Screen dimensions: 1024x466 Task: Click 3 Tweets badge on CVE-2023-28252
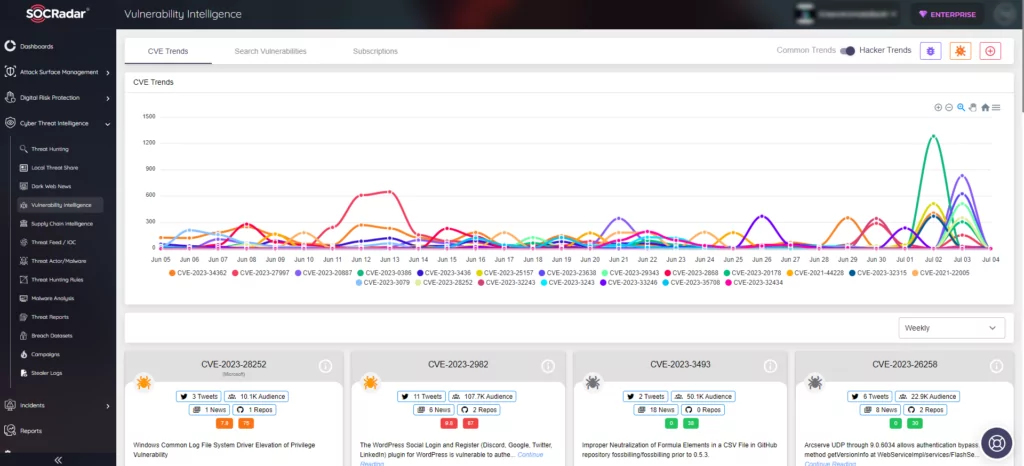coord(199,396)
